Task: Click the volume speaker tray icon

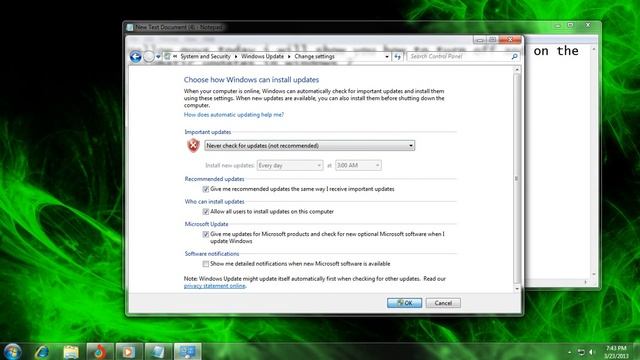Action: point(592,352)
